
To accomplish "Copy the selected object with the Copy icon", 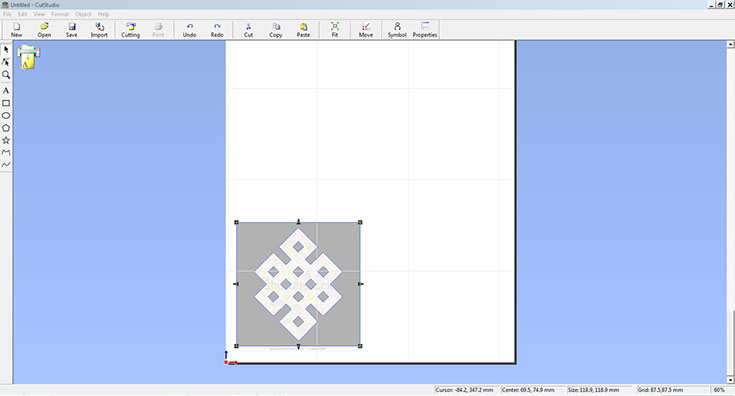I will 276,30.
